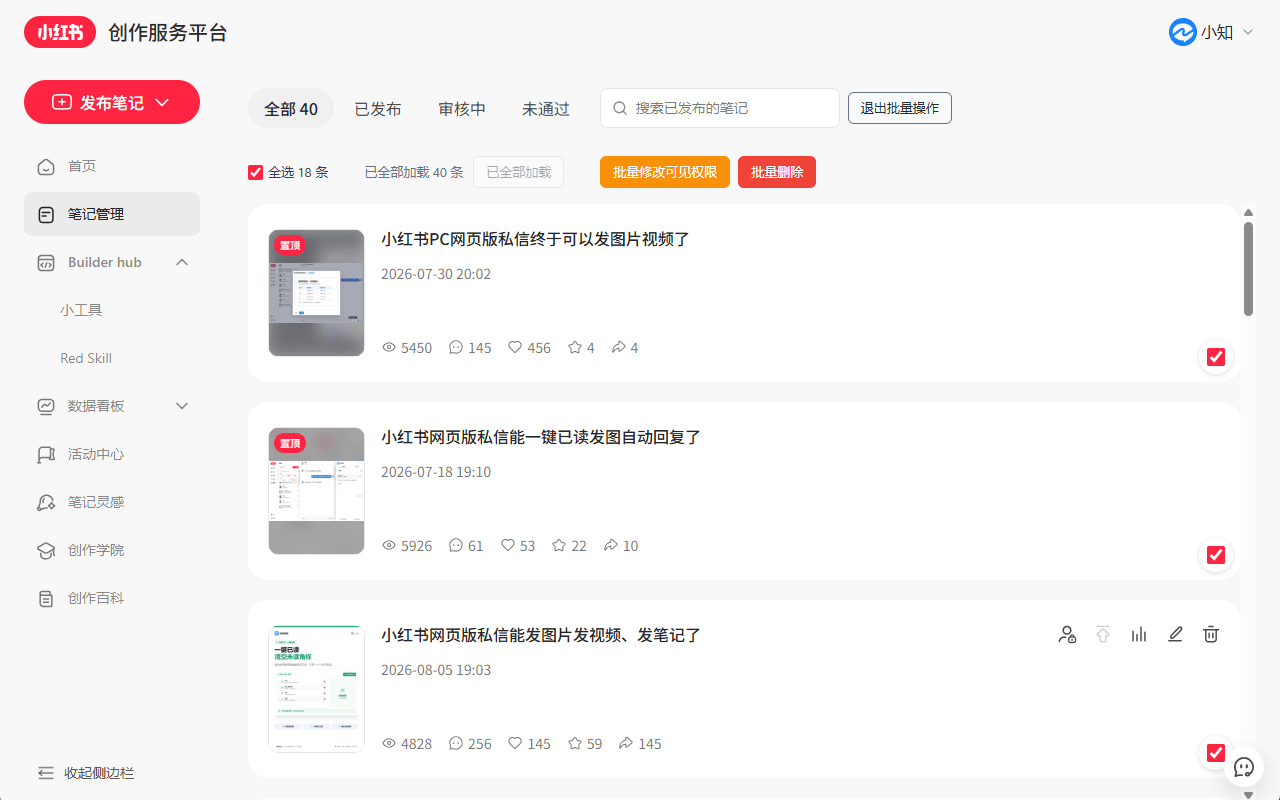The width and height of the screenshot is (1280, 800).
Task: Click the 笔记灵感 icon
Action: (x=46, y=502)
